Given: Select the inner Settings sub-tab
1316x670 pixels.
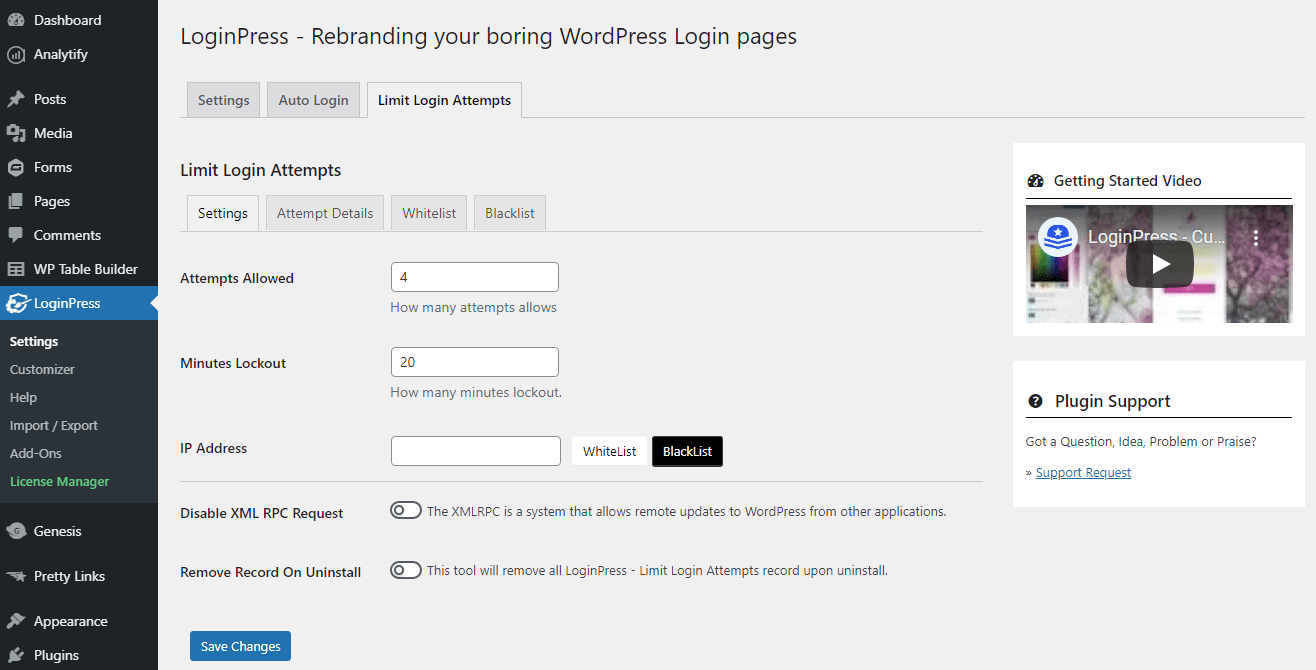Looking at the screenshot, I should point(223,213).
